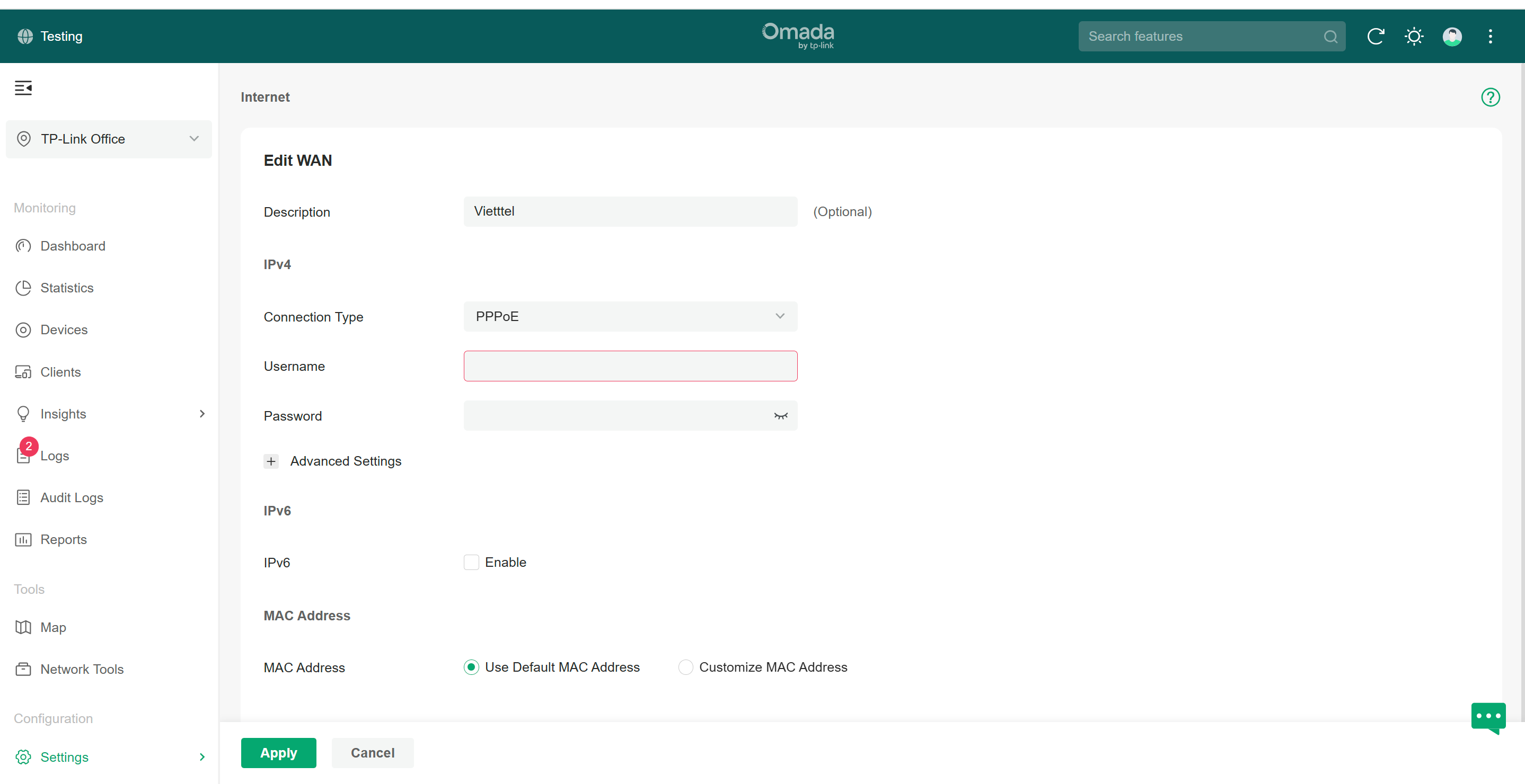Open Reports page
1525x784 pixels.
coord(64,540)
